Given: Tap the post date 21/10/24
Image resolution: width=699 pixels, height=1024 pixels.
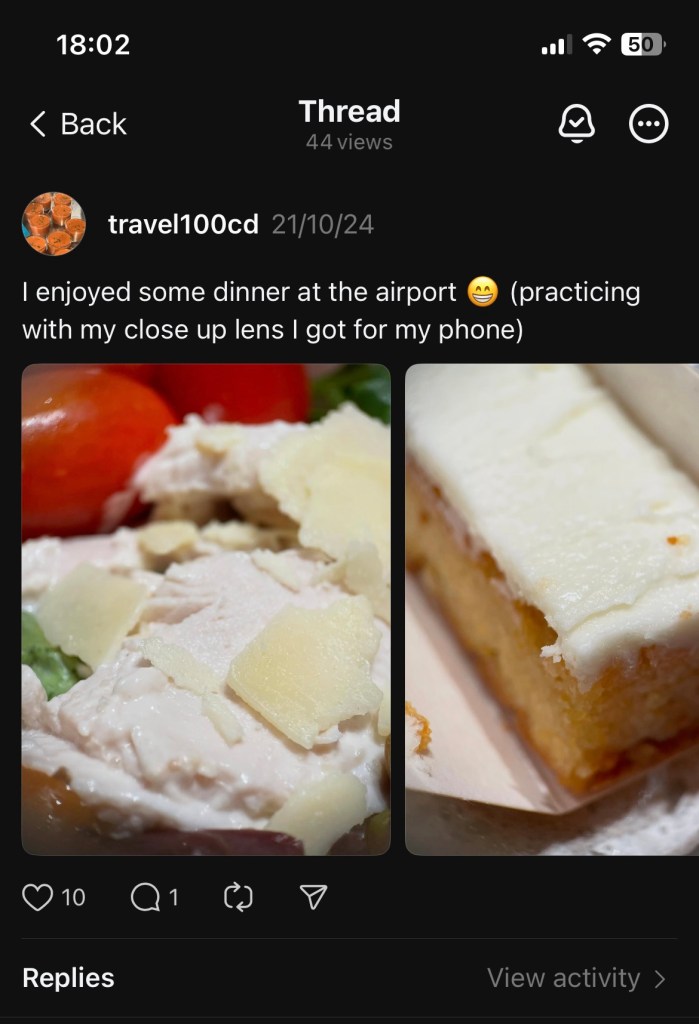Looking at the screenshot, I should click(x=323, y=225).
